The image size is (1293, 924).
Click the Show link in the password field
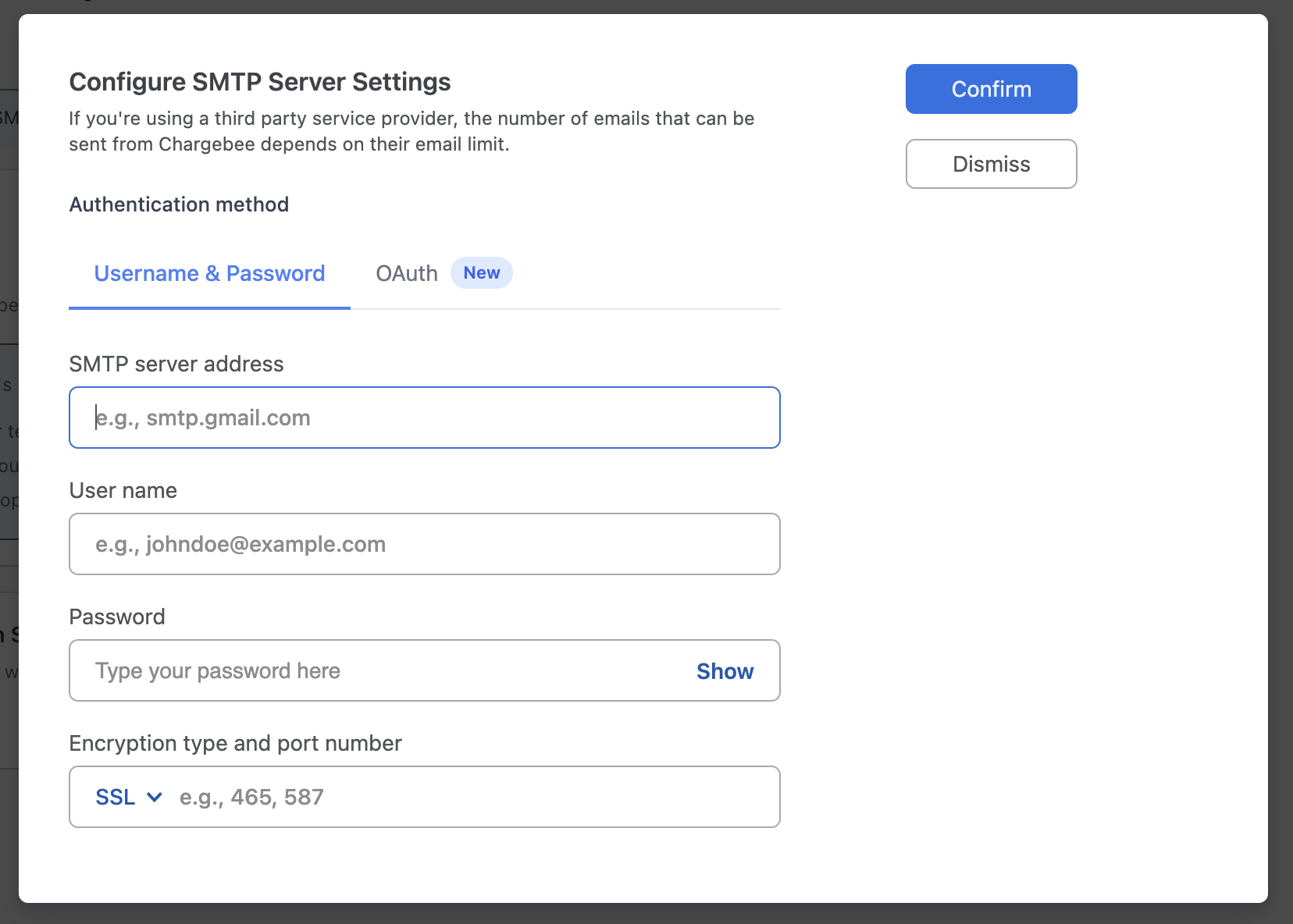tap(724, 670)
